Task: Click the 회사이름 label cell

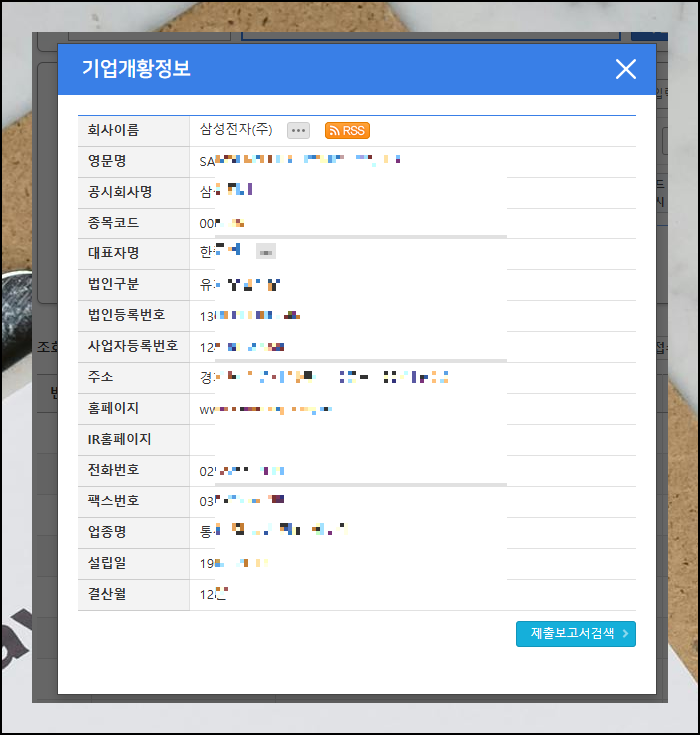Action: 134,131
